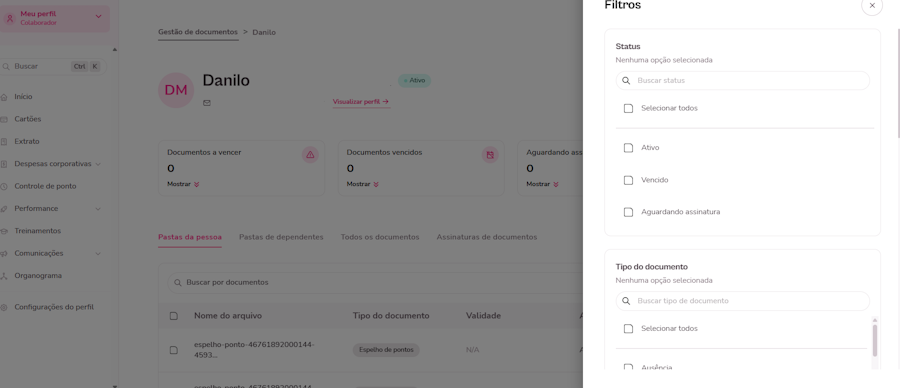Switch to Todos os documentos tab
Image resolution: width=900 pixels, height=388 pixels.
click(x=380, y=237)
